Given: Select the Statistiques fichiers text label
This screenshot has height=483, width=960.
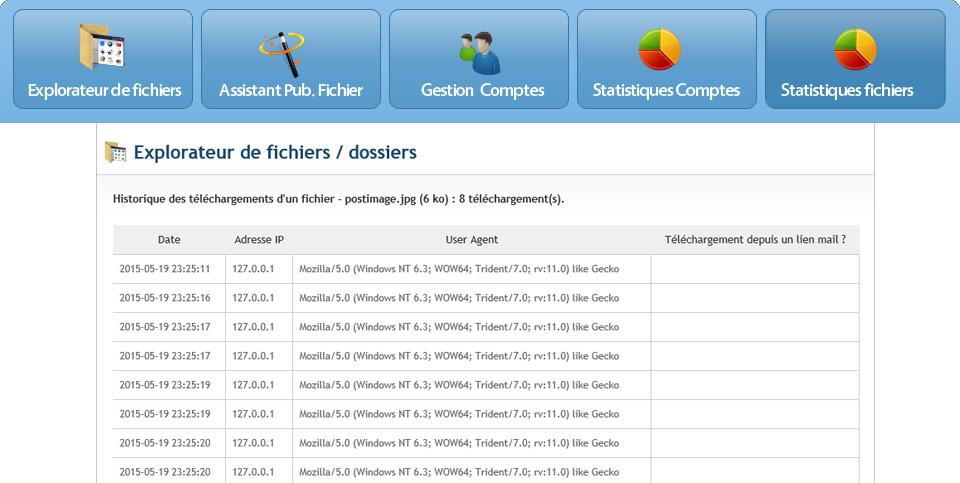Looking at the screenshot, I should point(847,90).
